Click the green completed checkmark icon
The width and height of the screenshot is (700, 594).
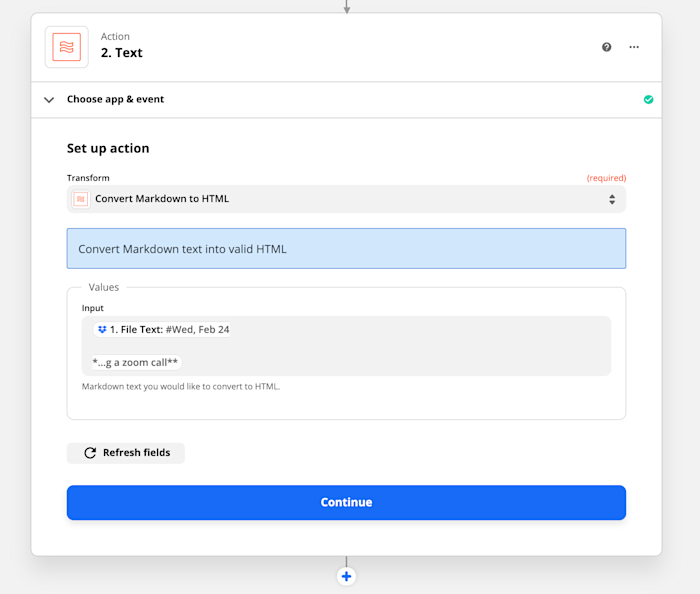[x=649, y=100]
